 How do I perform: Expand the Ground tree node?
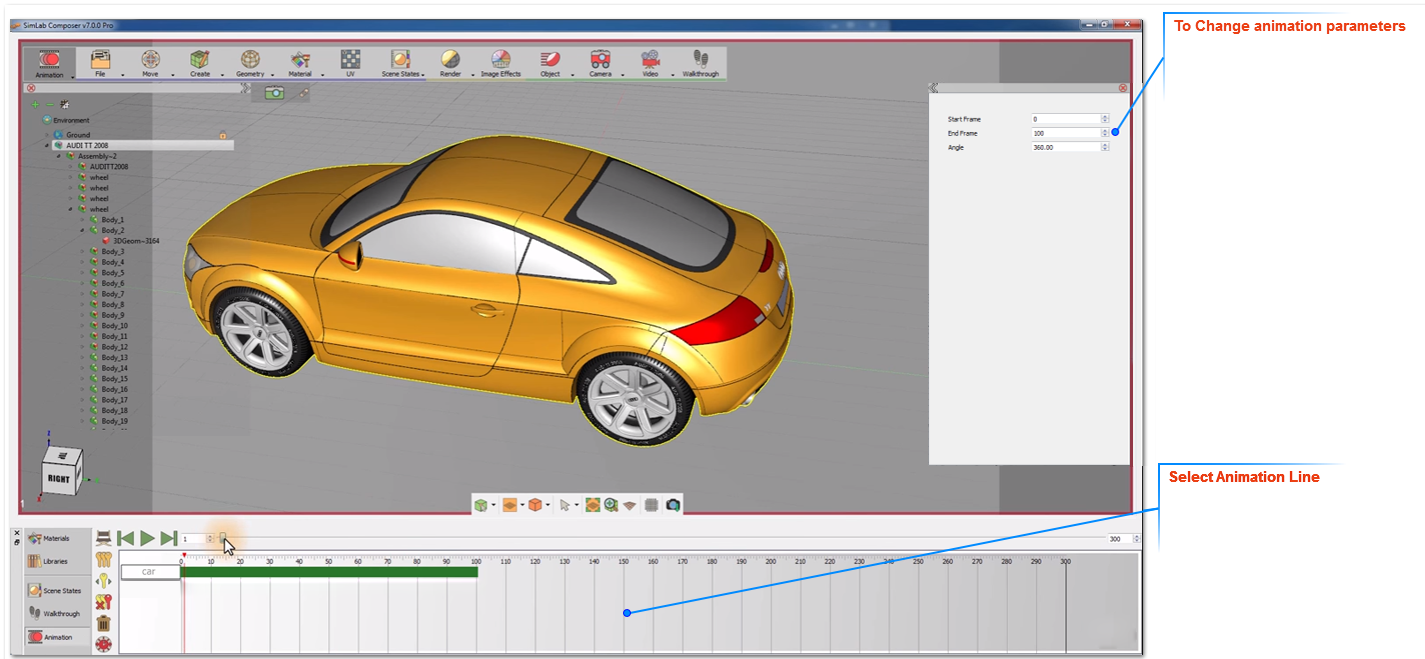(x=47, y=135)
